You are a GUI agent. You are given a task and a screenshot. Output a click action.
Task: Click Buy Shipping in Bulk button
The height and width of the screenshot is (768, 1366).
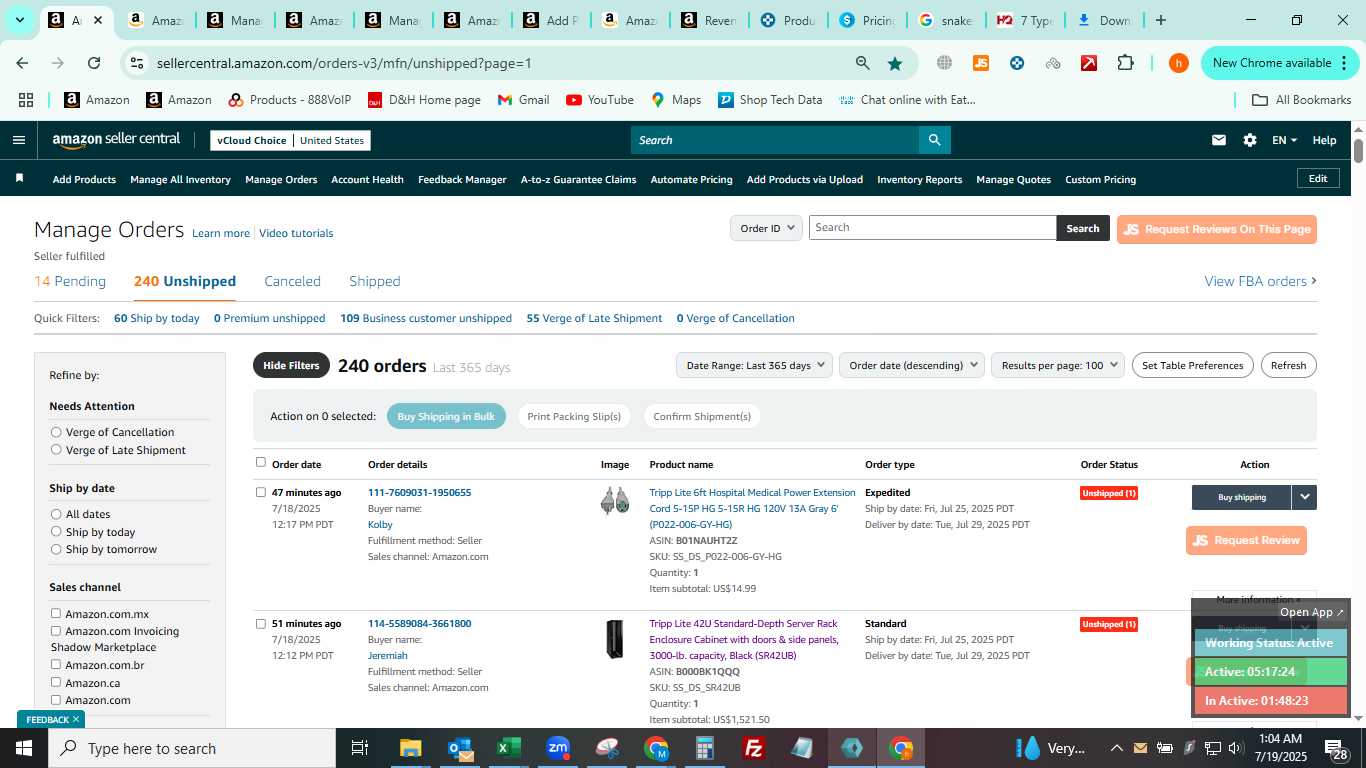[446, 416]
